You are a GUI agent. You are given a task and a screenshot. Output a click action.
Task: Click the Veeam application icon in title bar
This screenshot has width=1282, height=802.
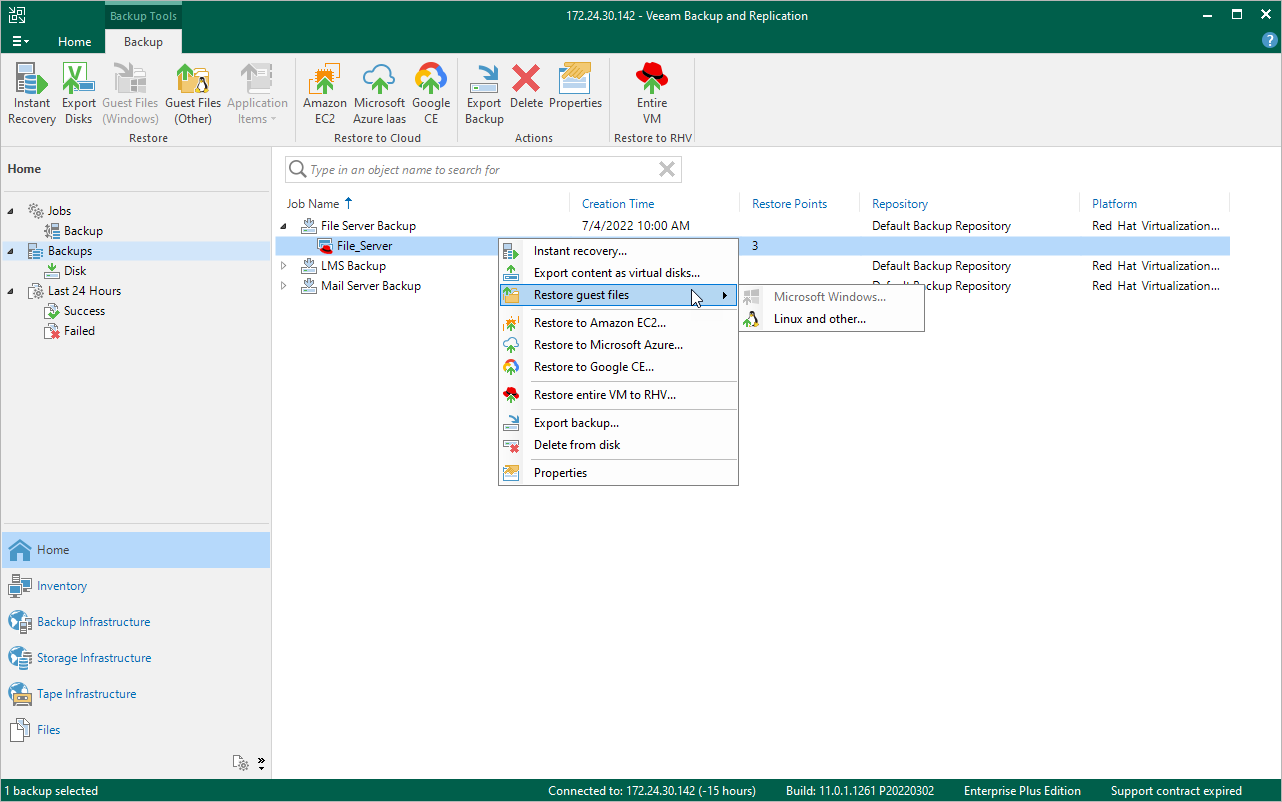pos(18,15)
